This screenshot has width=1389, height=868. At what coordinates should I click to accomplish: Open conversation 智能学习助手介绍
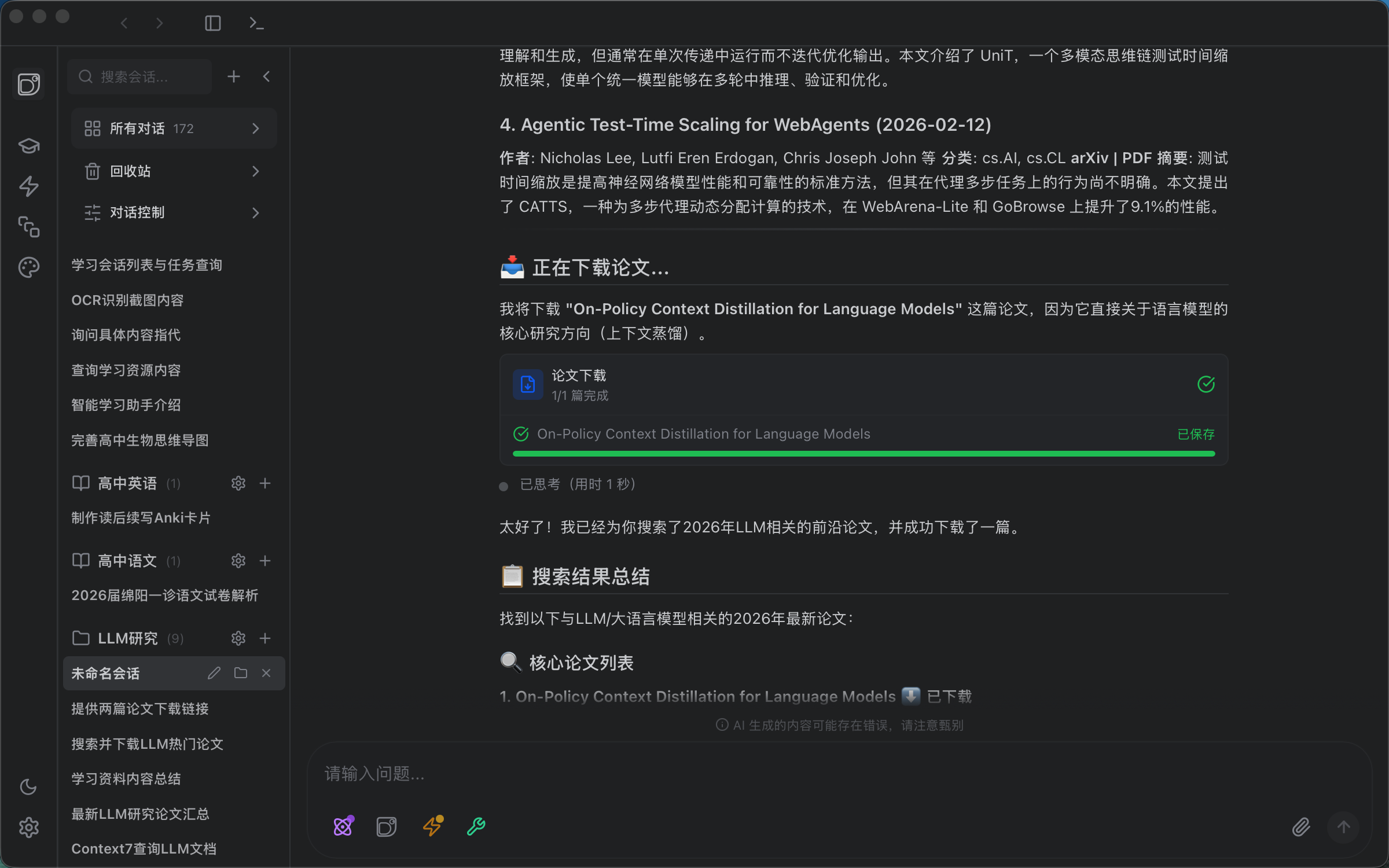(x=126, y=405)
